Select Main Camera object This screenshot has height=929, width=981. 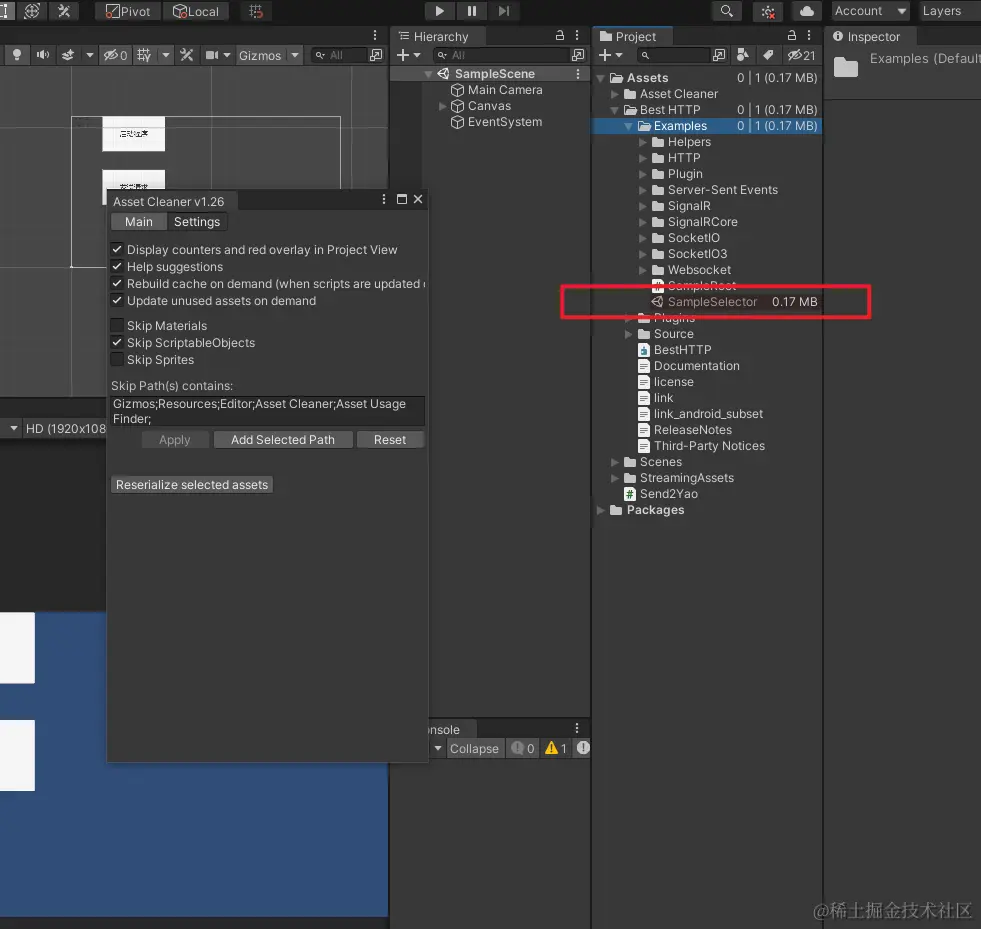[x=505, y=89]
